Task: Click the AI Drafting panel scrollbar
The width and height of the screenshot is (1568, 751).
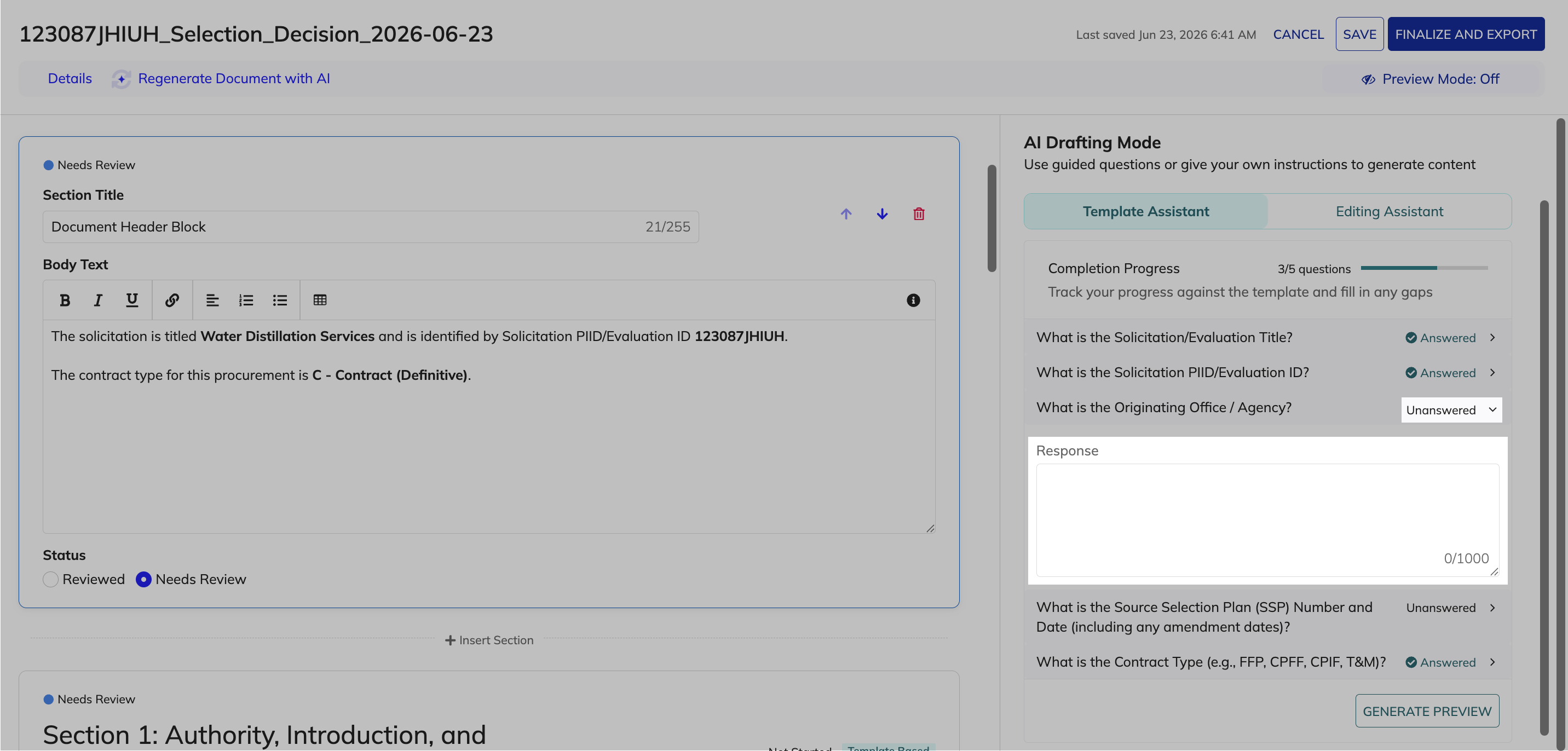Action: point(1544,467)
